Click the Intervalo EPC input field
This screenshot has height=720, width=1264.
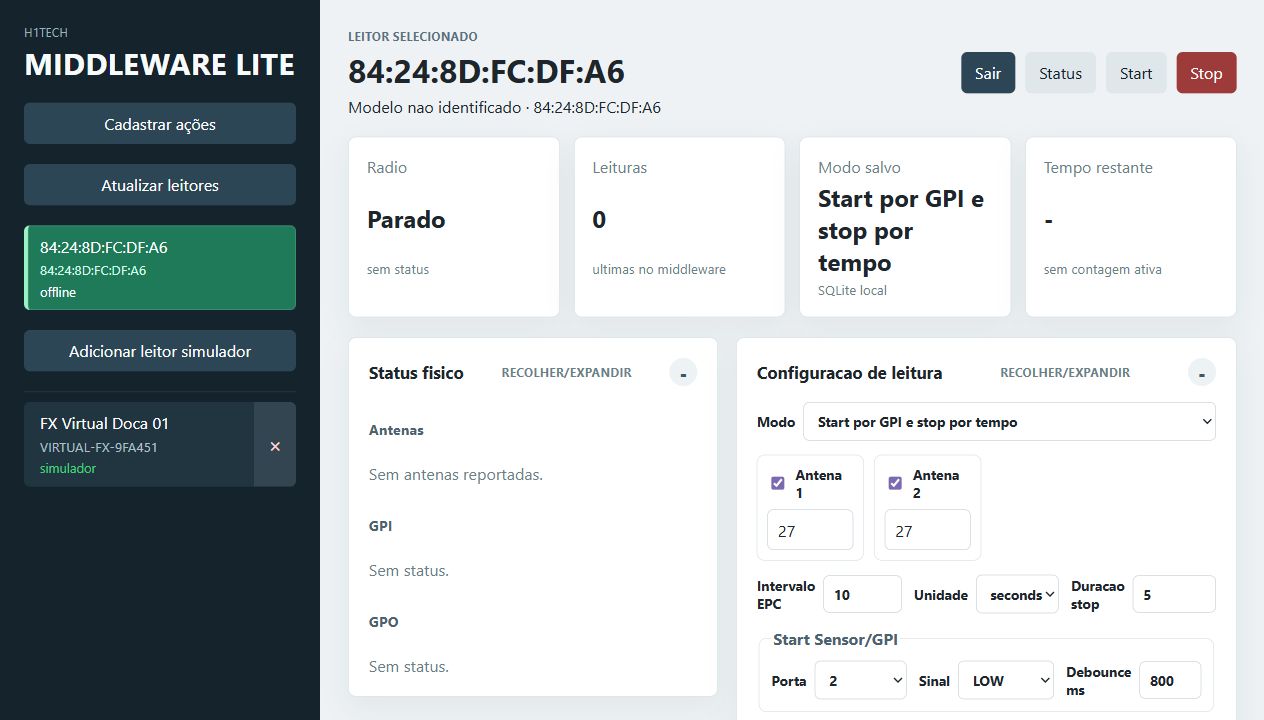click(x=862, y=594)
